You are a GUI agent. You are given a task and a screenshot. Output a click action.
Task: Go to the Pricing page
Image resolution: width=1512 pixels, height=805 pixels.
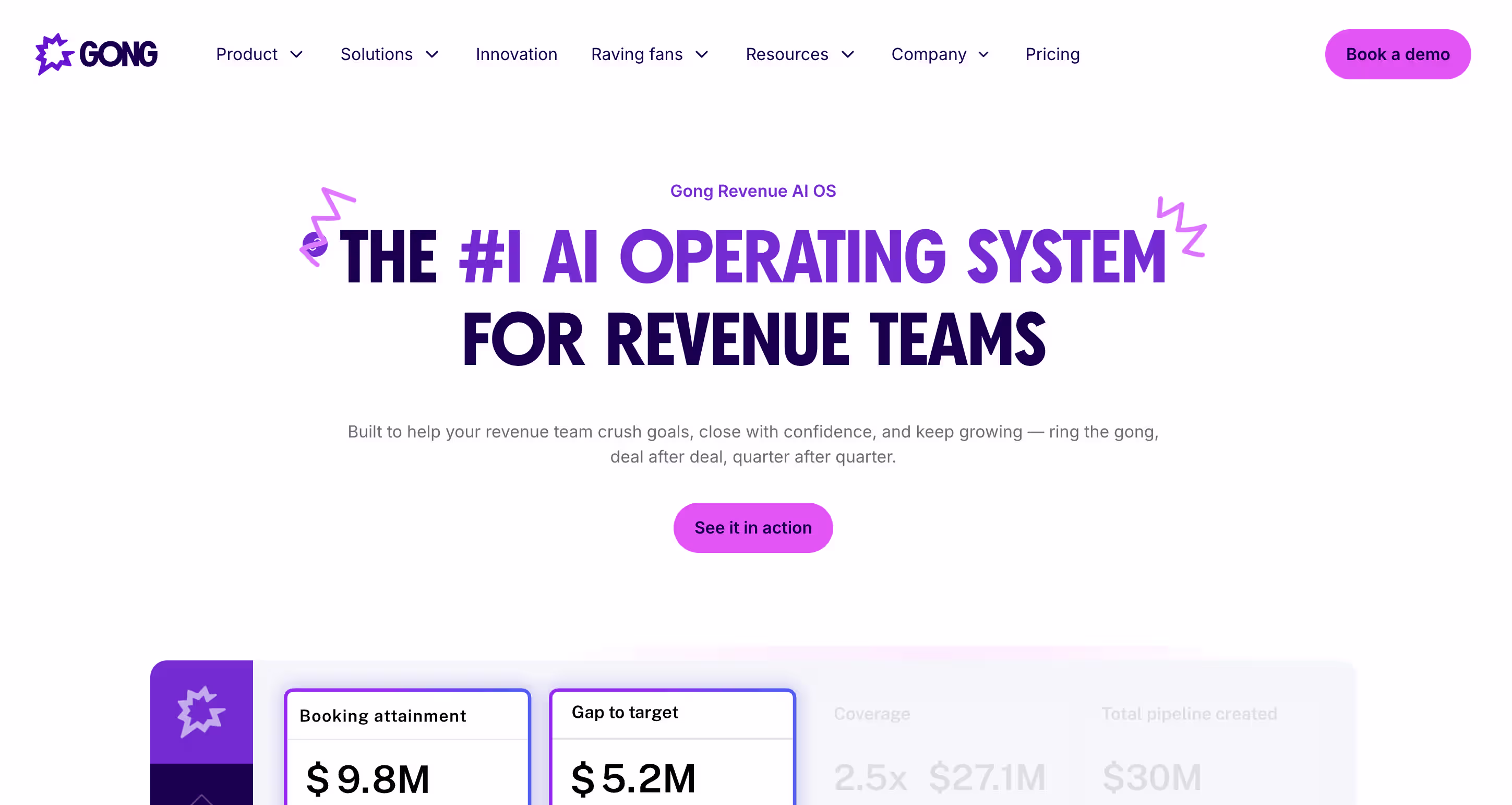[1052, 54]
